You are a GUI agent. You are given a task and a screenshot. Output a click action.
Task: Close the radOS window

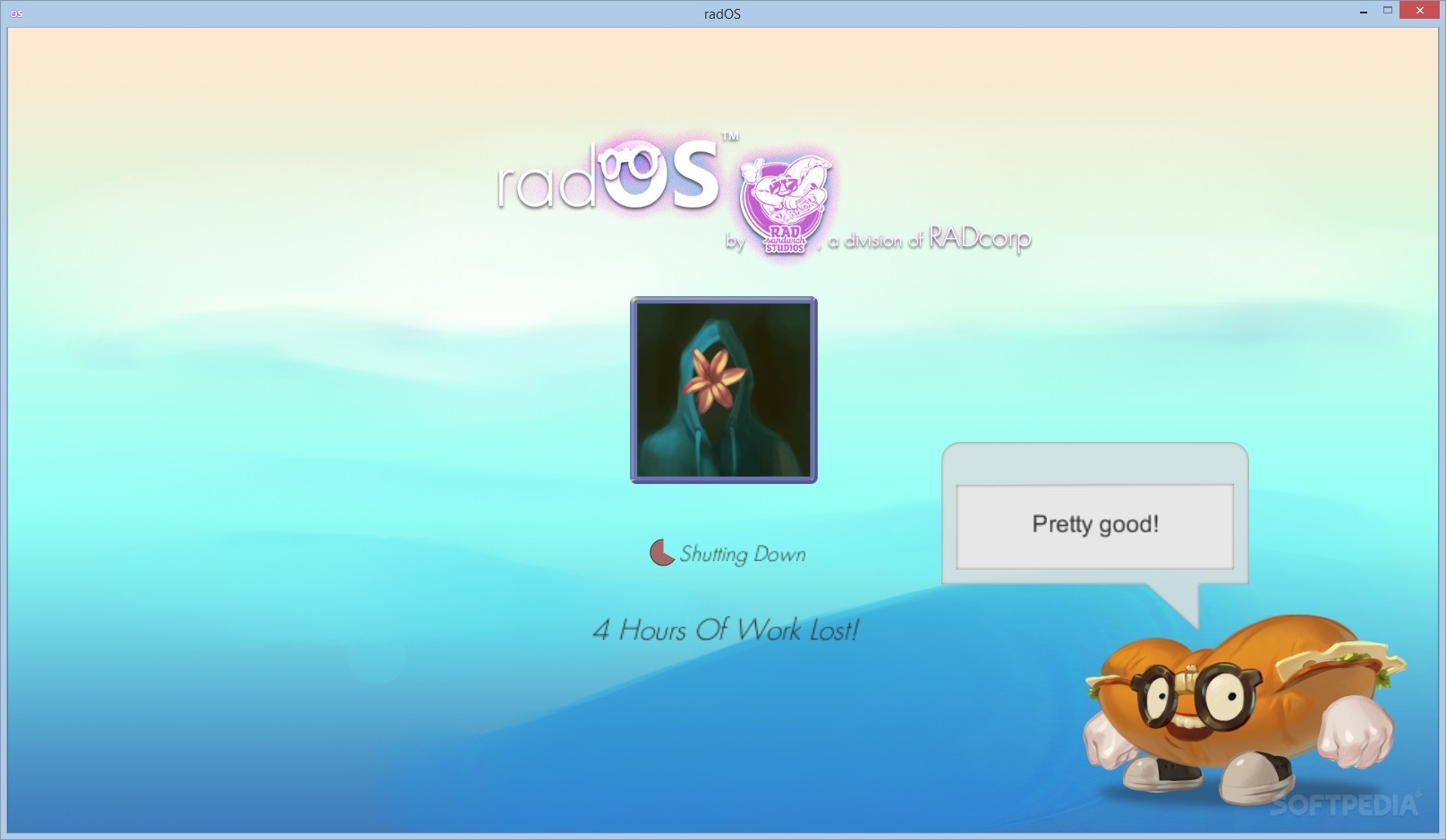click(1421, 12)
